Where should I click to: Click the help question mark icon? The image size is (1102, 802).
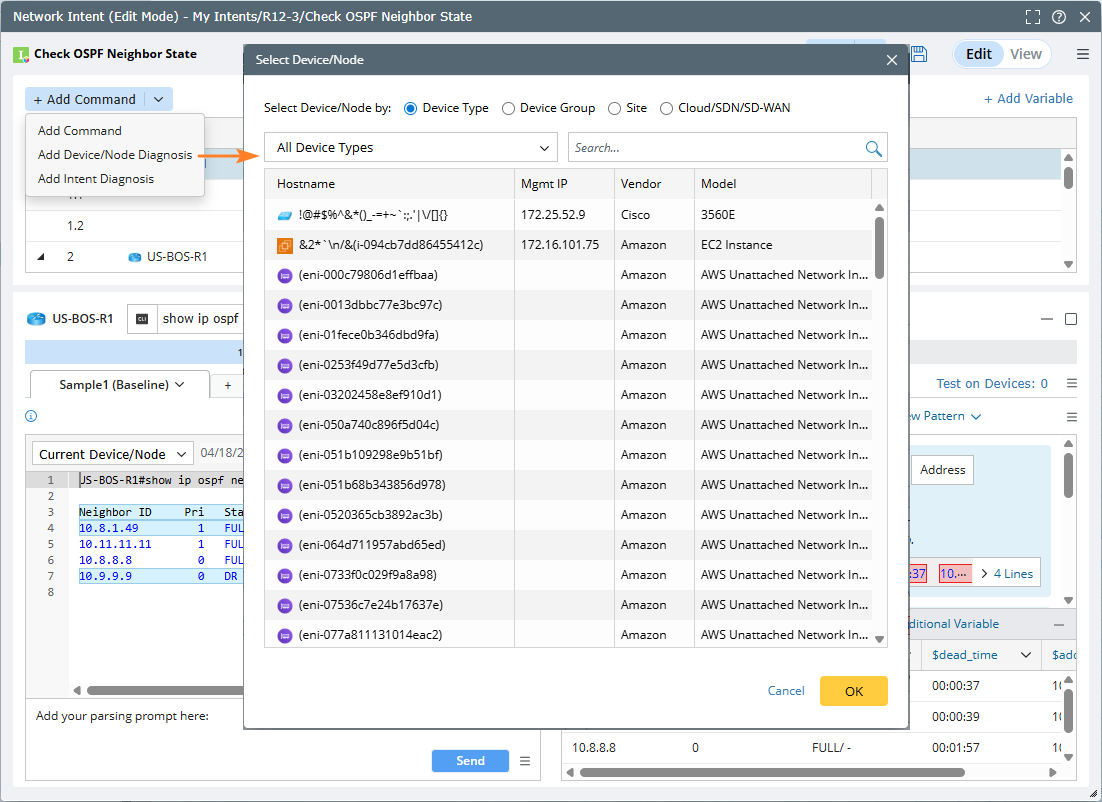click(x=1058, y=17)
